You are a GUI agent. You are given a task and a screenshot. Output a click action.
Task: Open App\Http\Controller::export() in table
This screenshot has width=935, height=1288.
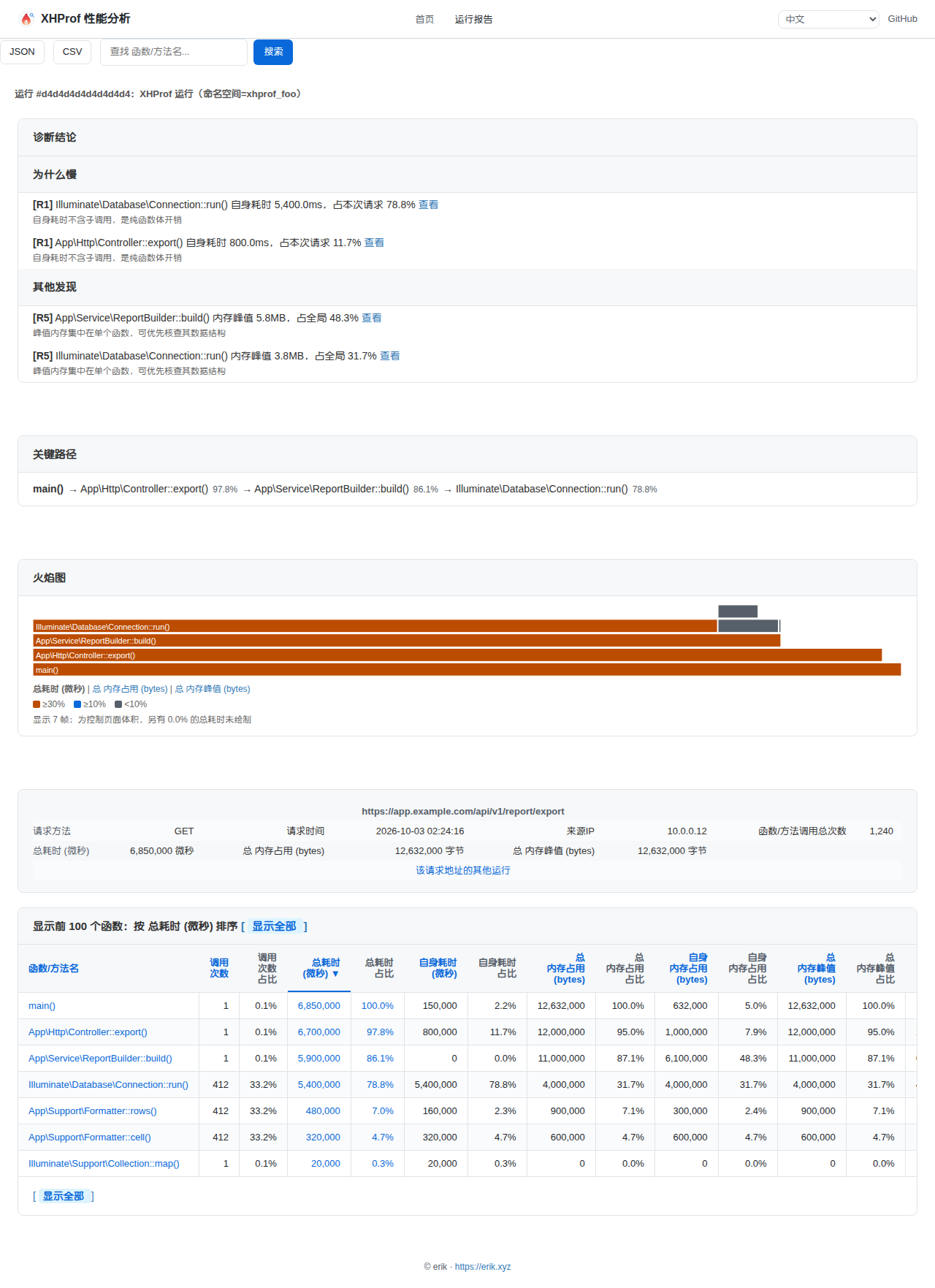click(88, 1032)
